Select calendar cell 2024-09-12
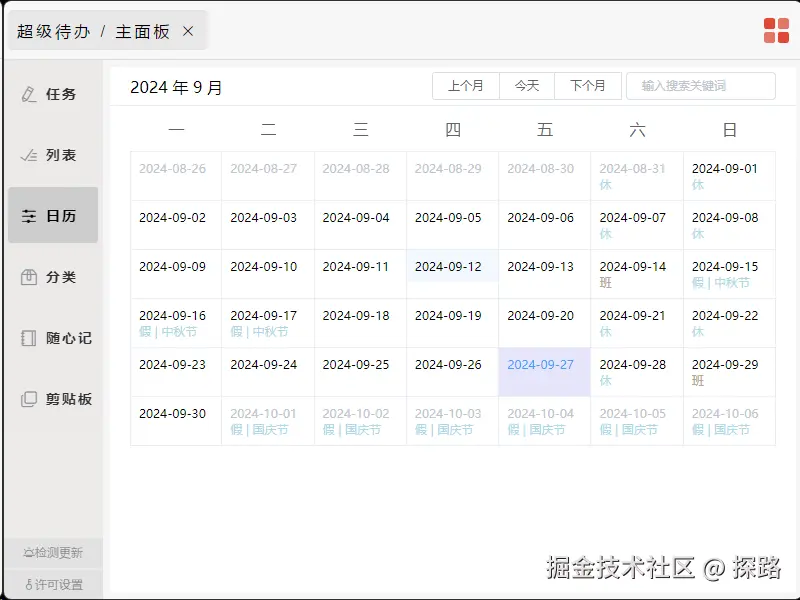800x600 pixels. click(x=452, y=274)
